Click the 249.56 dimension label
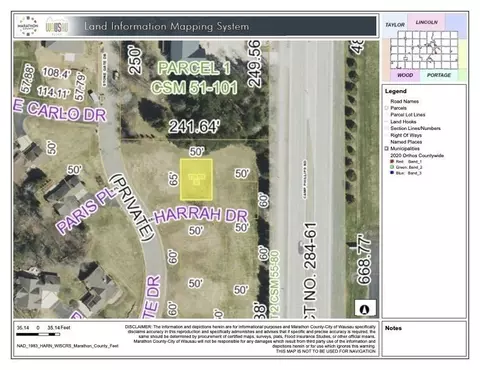The image size is (480, 370). 254,64
